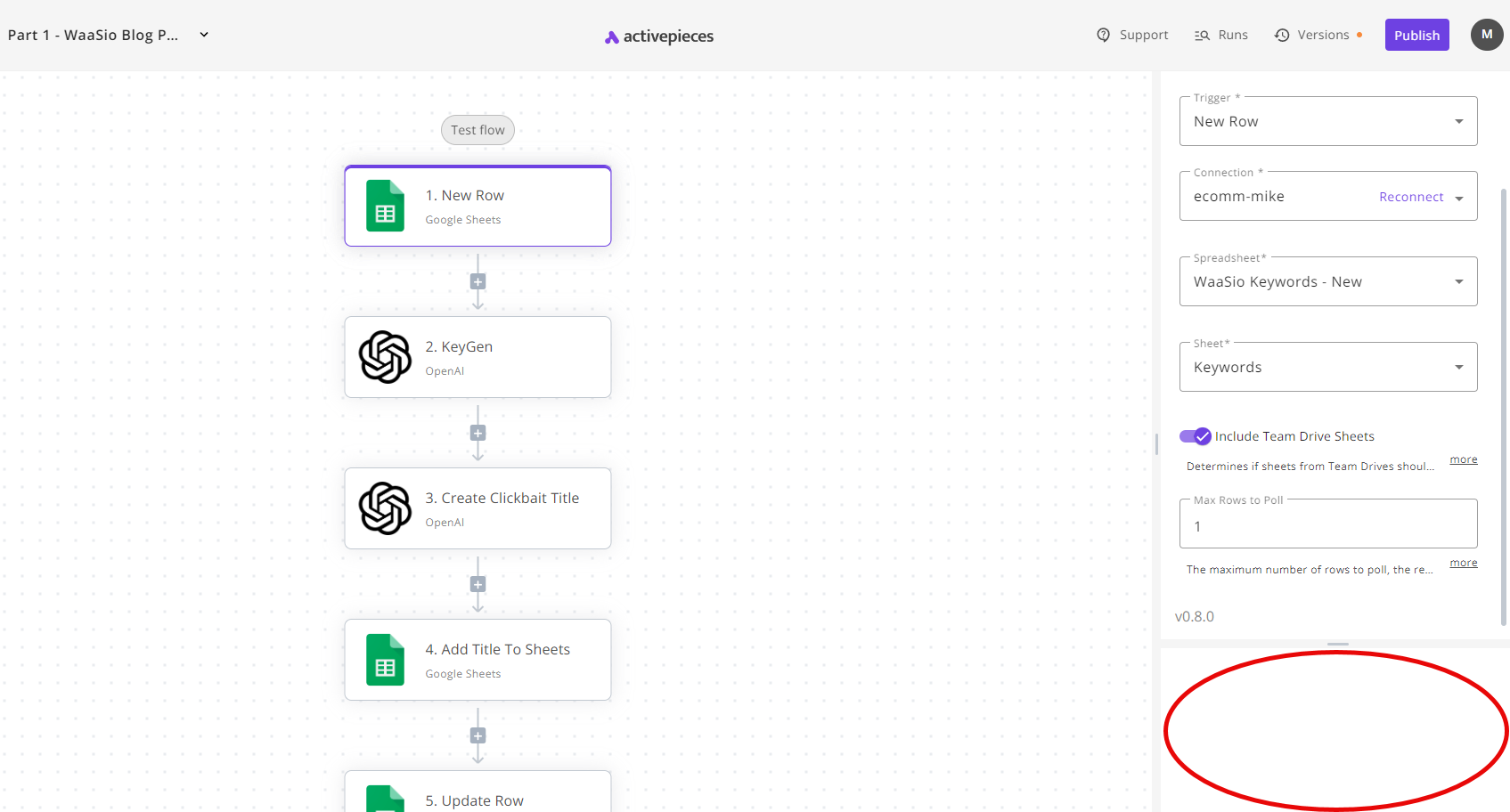1510x812 pixels.
Task: Open the user avatar M menu
Action: [1487, 35]
